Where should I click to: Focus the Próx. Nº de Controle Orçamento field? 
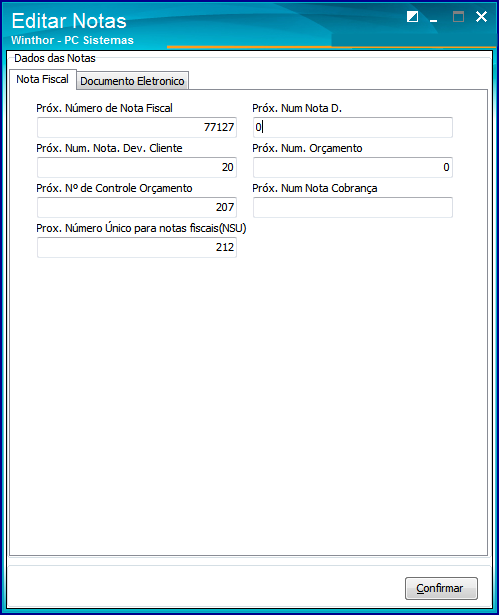tap(137, 207)
